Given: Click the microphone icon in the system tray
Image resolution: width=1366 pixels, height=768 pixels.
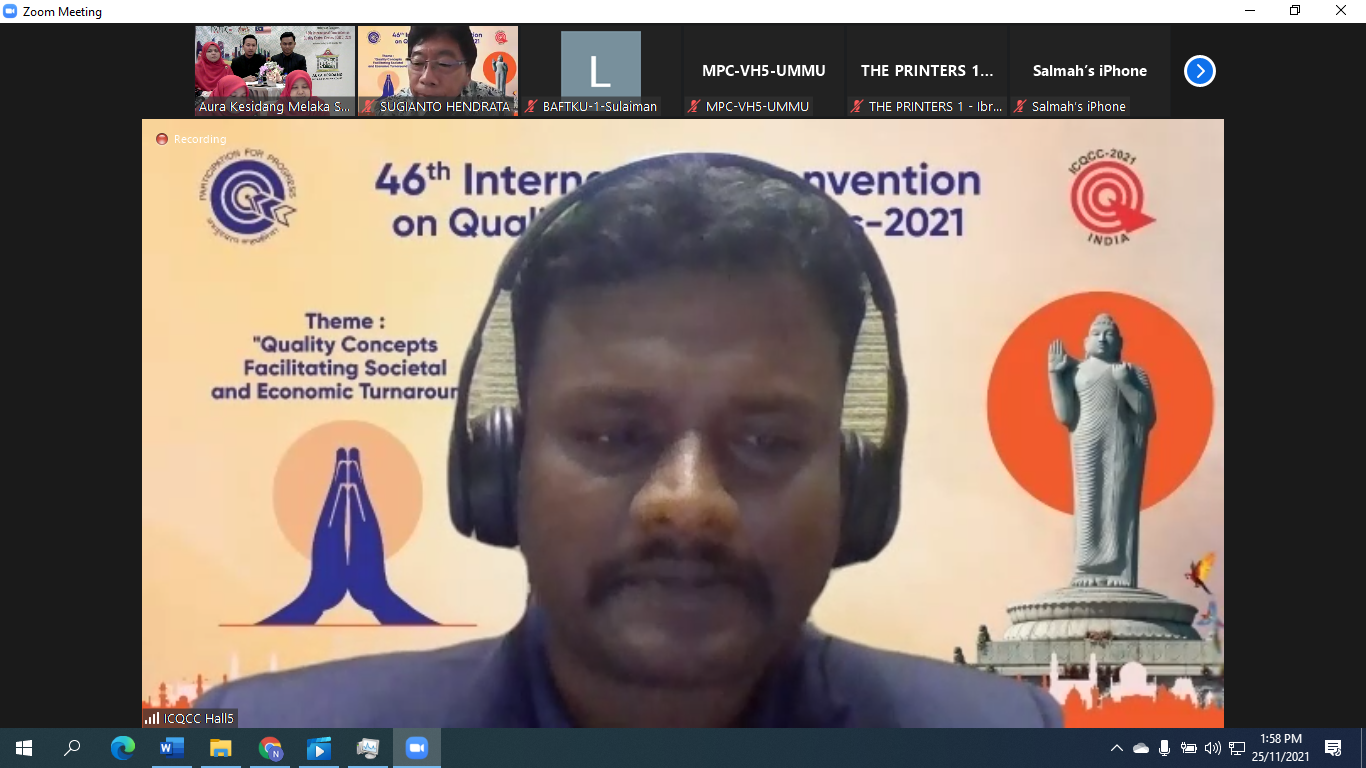Looking at the screenshot, I should pos(1164,748).
